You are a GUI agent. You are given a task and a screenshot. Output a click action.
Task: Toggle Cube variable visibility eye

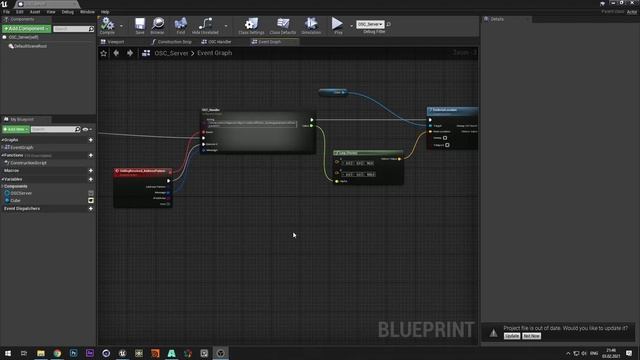point(91,200)
